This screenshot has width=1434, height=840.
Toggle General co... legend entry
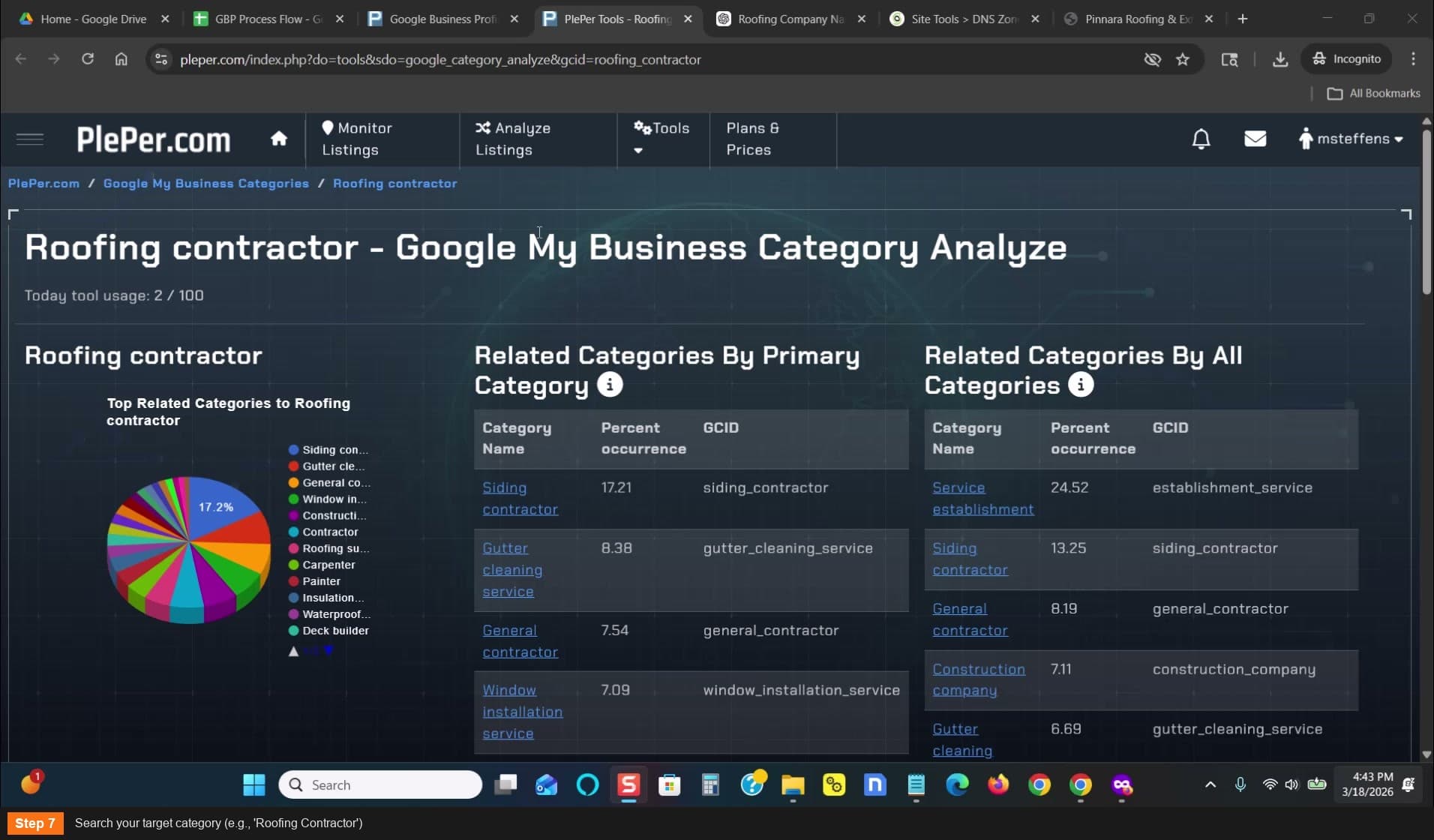[330, 483]
